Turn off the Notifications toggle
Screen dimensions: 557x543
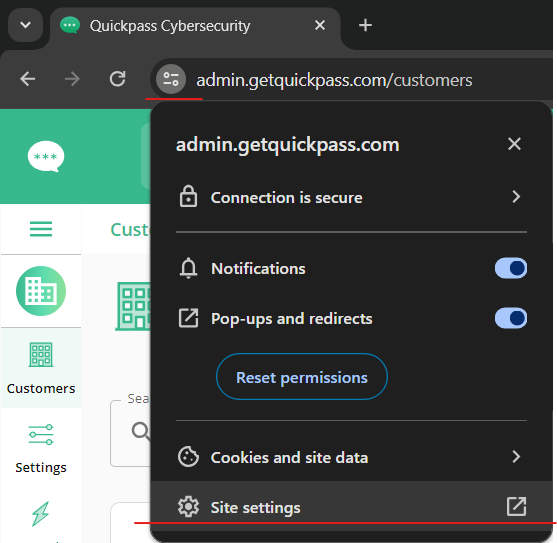(x=510, y=268)
